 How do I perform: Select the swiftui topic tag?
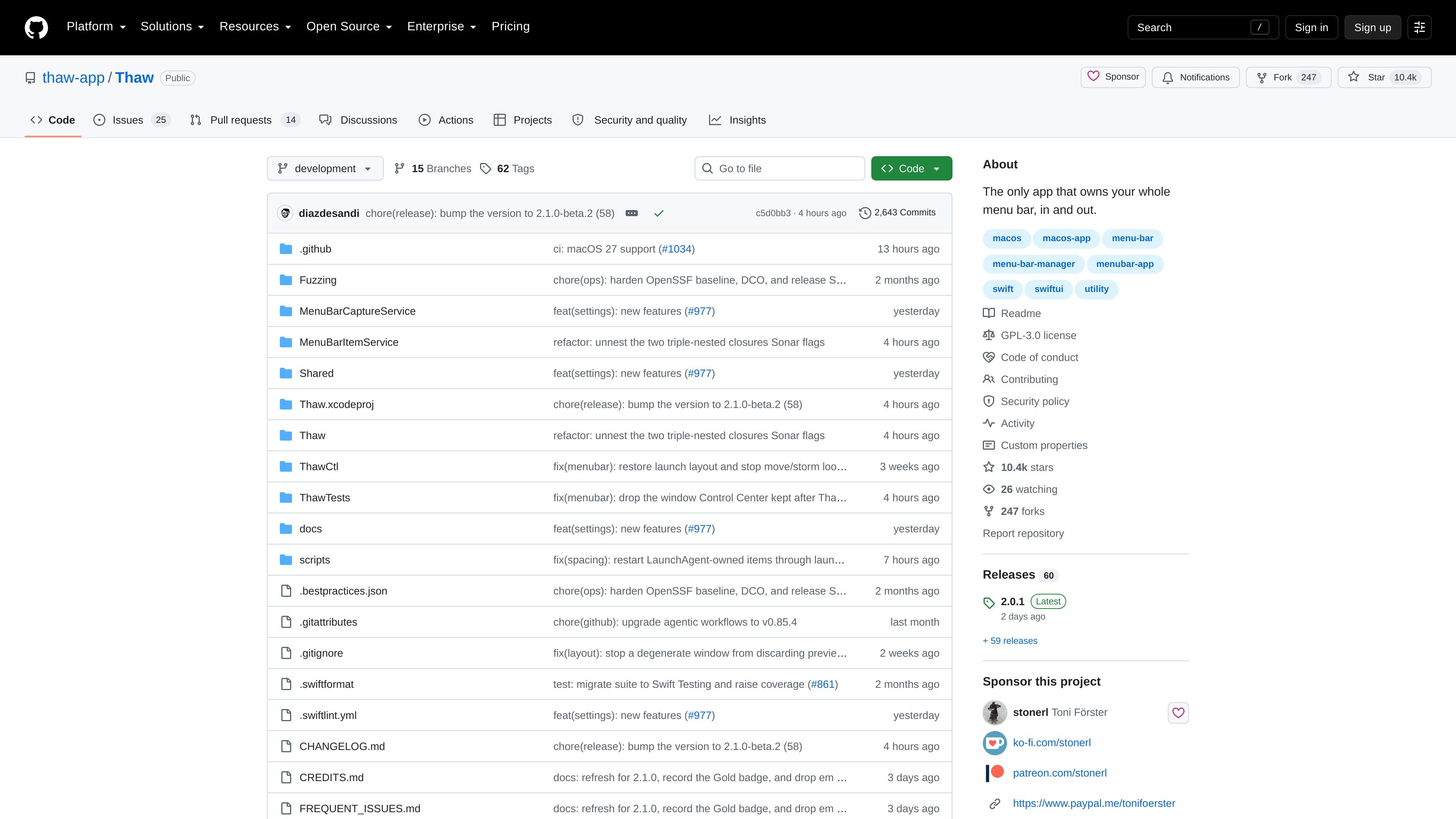coord(1048,289)
